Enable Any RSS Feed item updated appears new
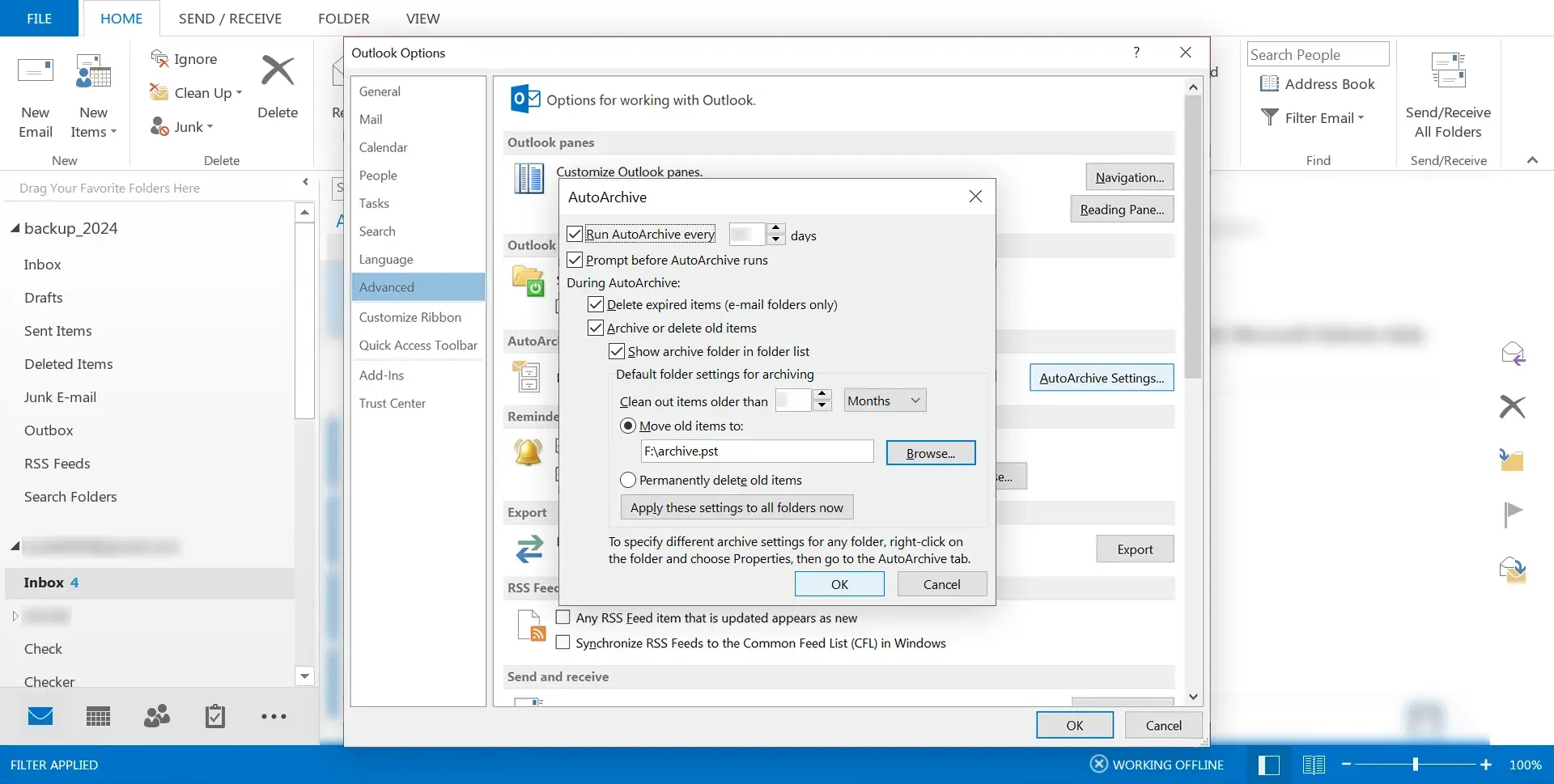 [563, 617]
